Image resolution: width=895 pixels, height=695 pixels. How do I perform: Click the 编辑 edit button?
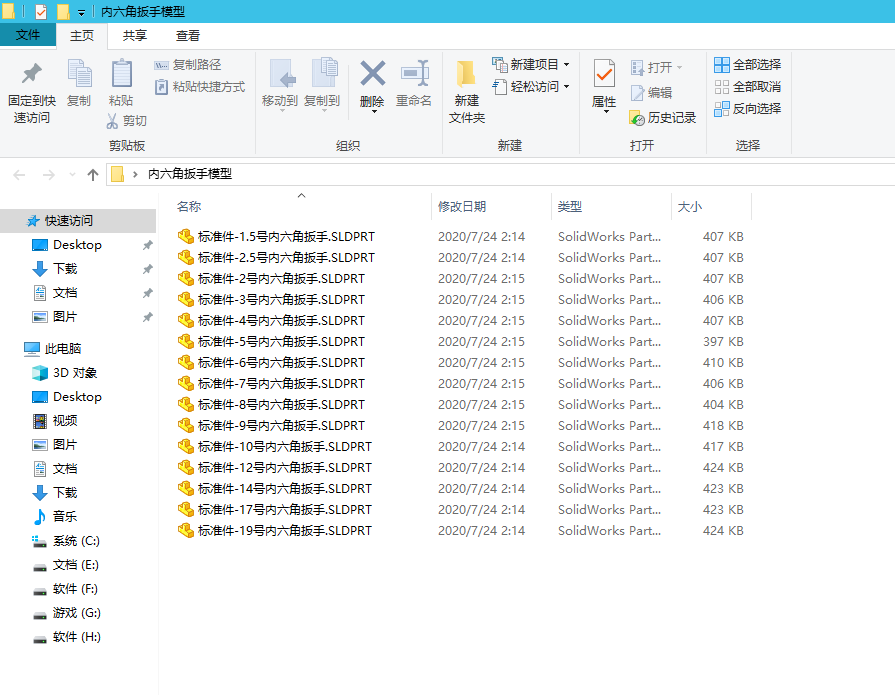click(x=651, y=92)
